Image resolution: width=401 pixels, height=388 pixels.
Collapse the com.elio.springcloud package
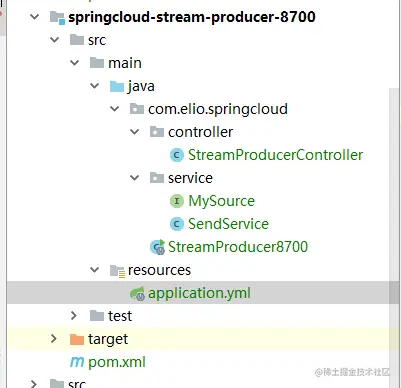pyautogui.click(x=114, y=109)
